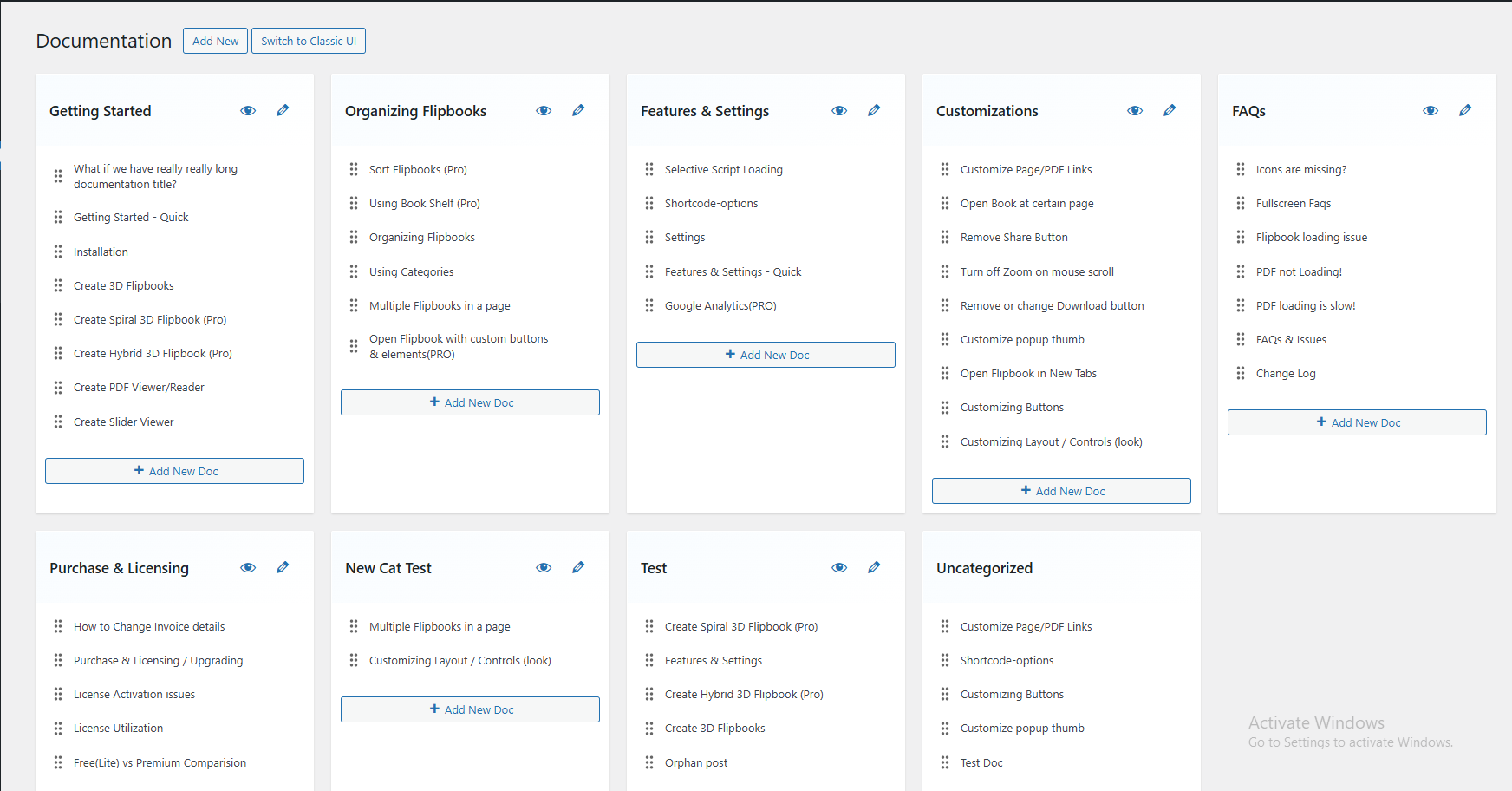Click the edit pencil icon for Test category

coord(874,567)
